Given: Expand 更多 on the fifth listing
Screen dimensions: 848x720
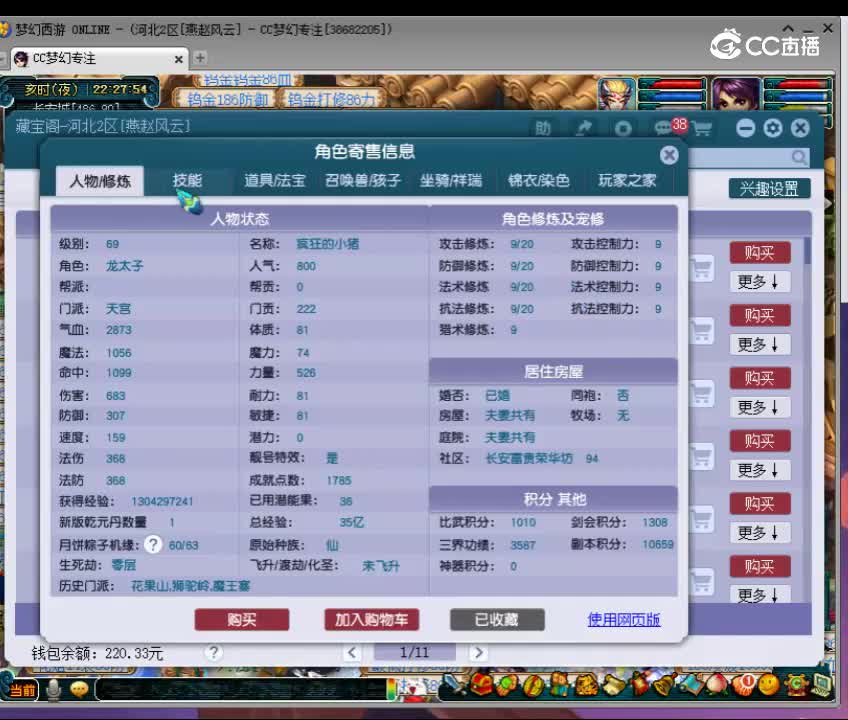Looking at the screenshot, I should tap(758, 532).
